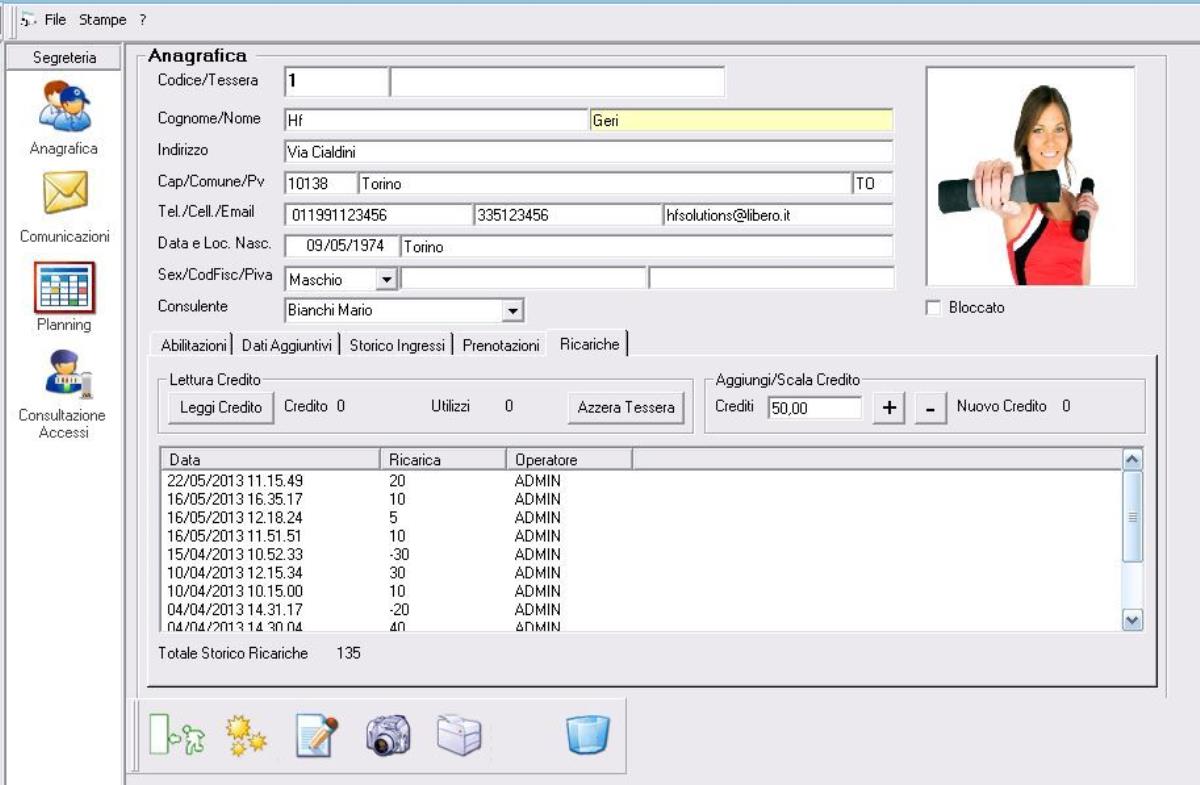Click the yellow stars new record icon
Viewport: 1200px width, 785px height.
point(246,736)
